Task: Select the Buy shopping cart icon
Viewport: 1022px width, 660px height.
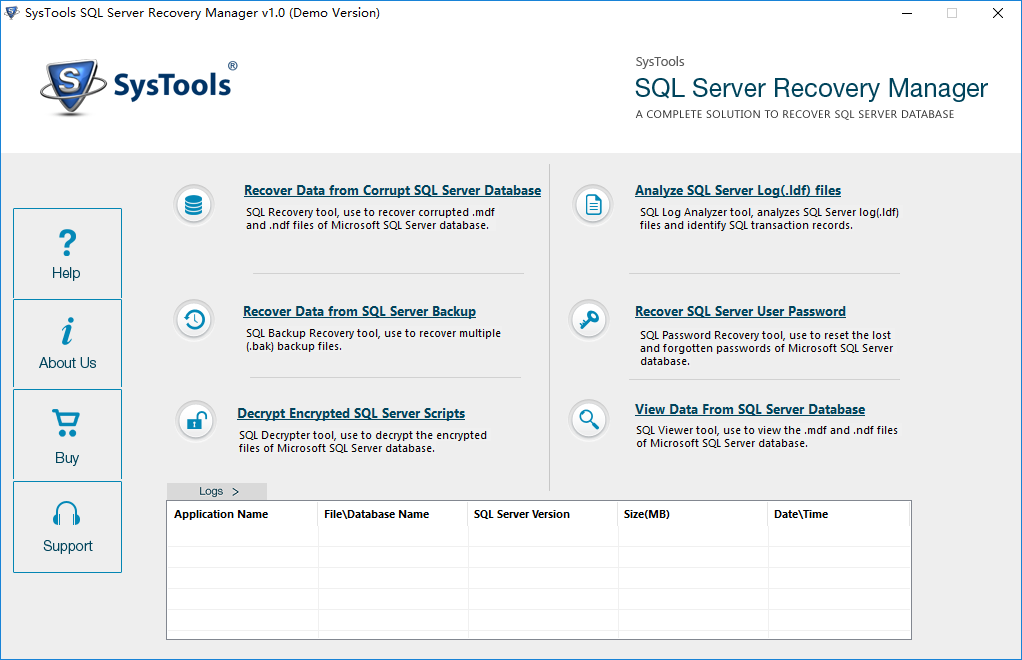Action: pyautogui.click(x=67, y=435)
